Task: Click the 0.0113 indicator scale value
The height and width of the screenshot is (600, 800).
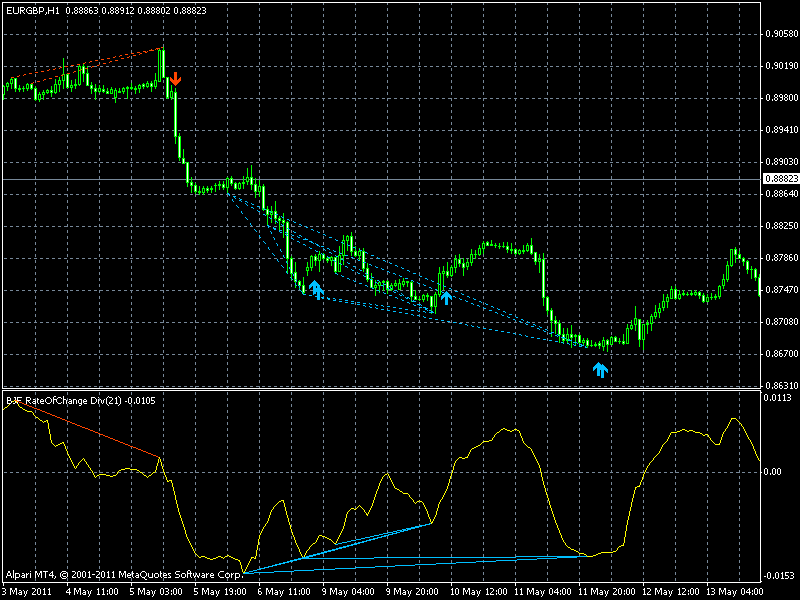Action: (x=778, y=398)
